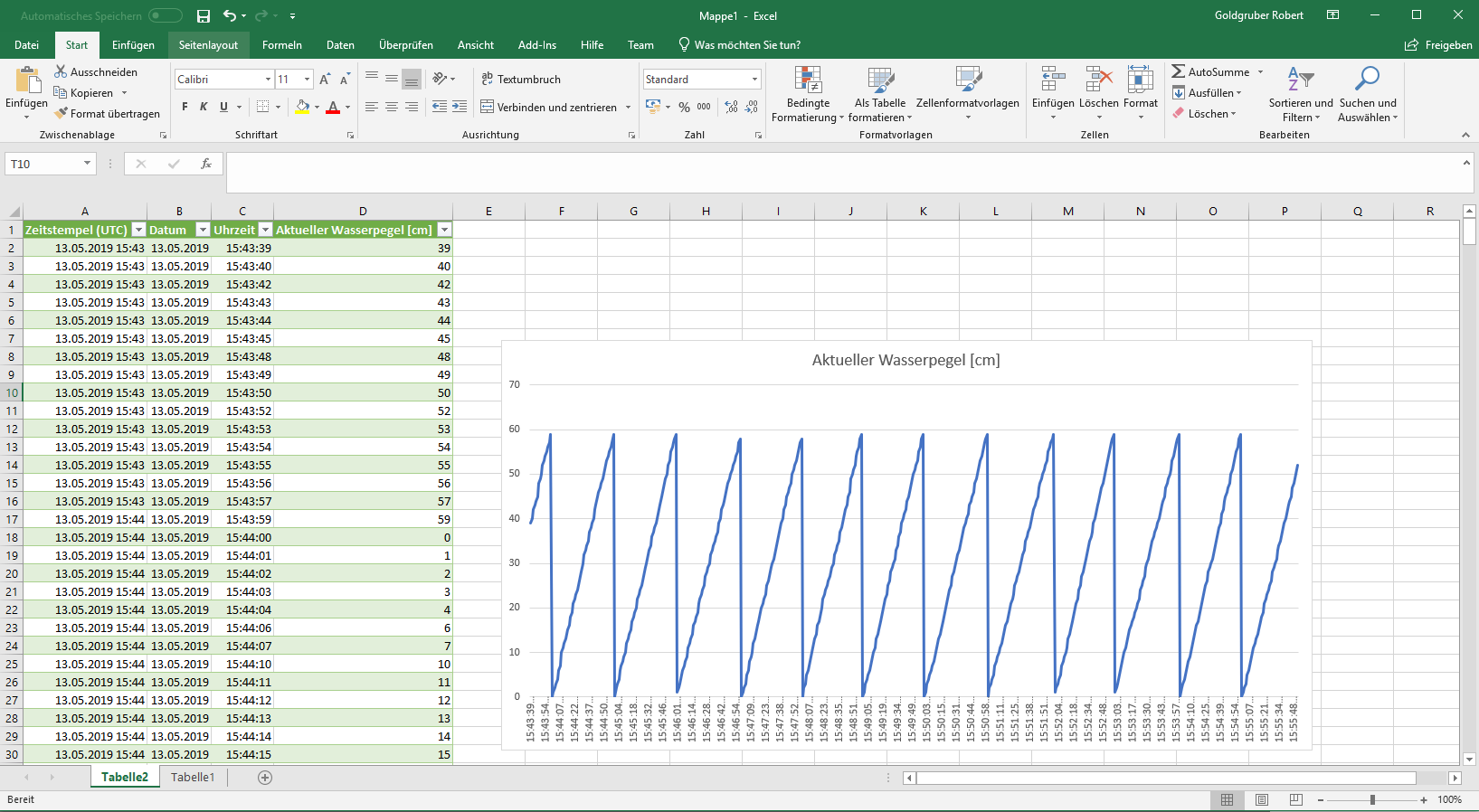The height and width of the screenshot is (812, 1479).
Task: Click the Format Painter brush icon
Action: (x=62, y=114)
